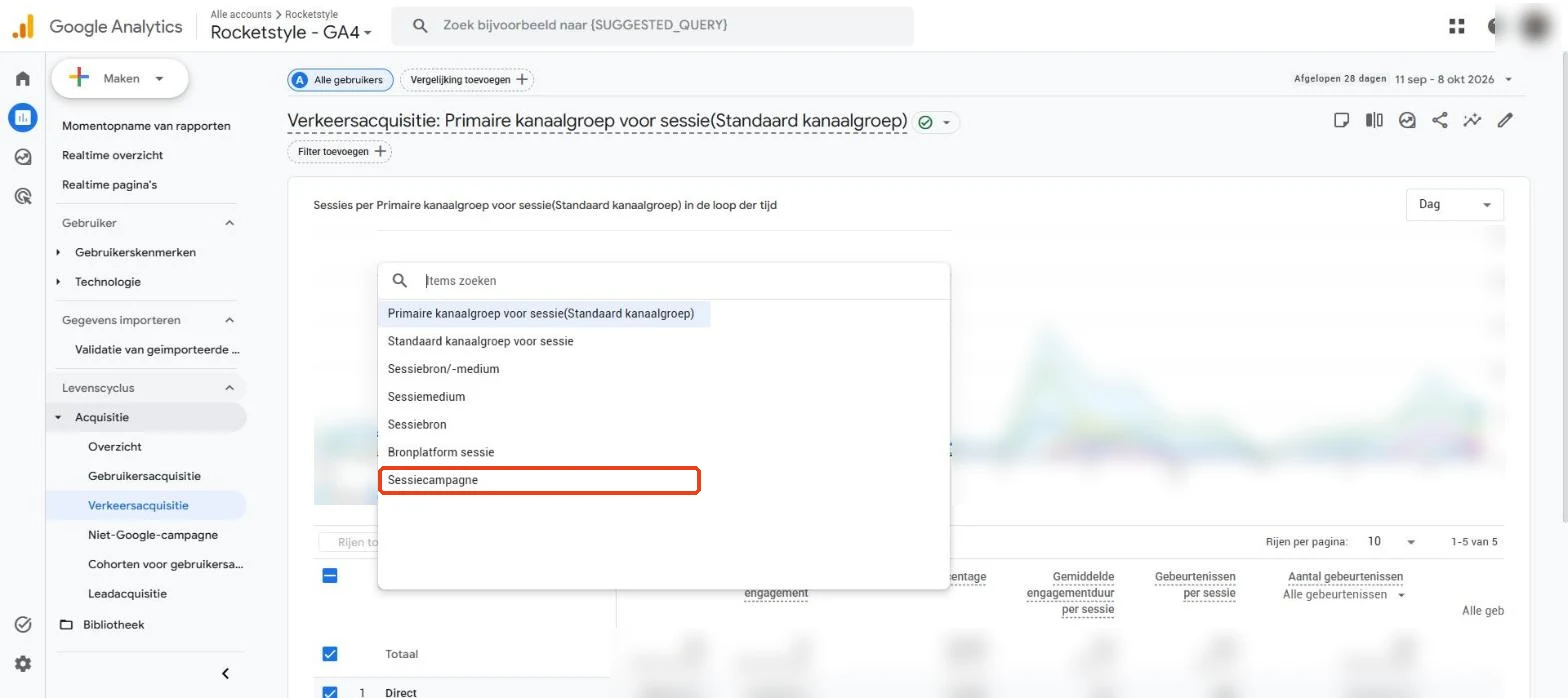Open dropdown arrow next to report status
Image resolution: width=1568 pixels, height=698 pixels.
coord(946,123)
